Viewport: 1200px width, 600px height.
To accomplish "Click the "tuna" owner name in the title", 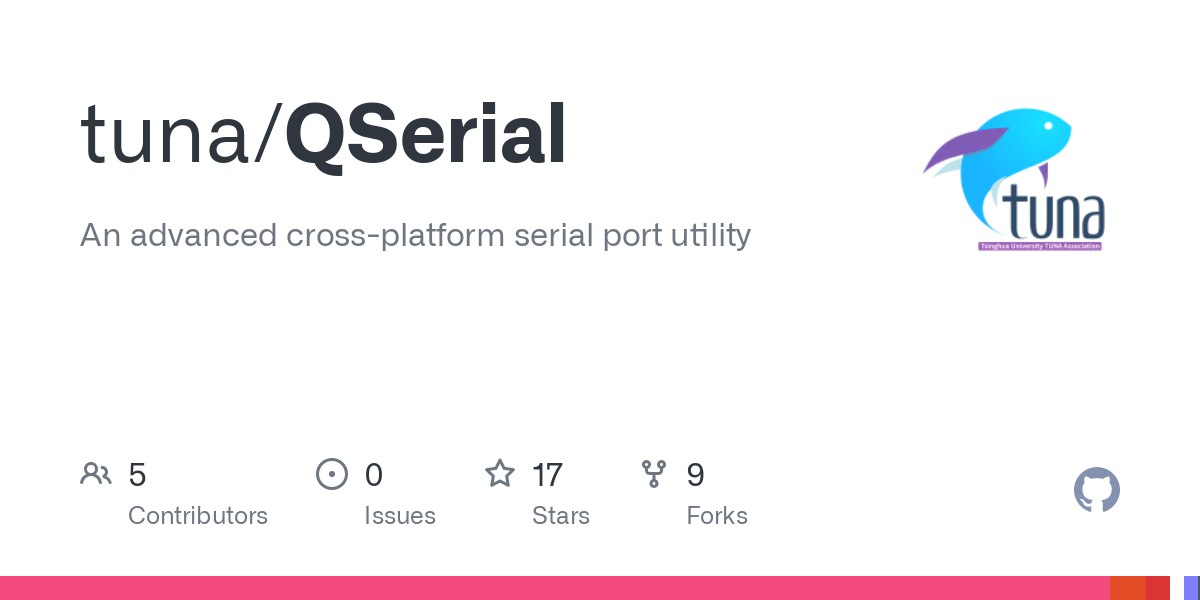I will click(167, 135).
